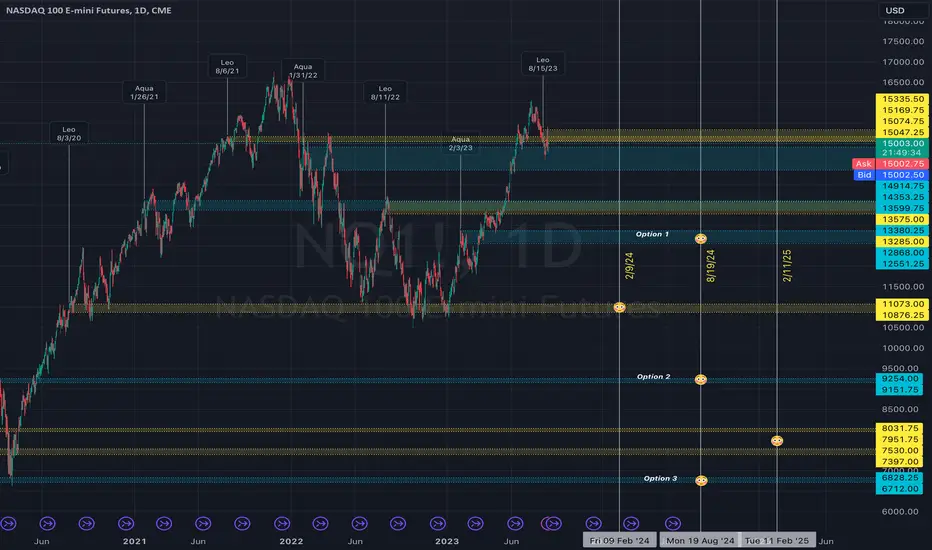Click the 15335.50 yellow price label
Image resolution: width=932 pixels, height=550 pixels.
coord(902,99)
